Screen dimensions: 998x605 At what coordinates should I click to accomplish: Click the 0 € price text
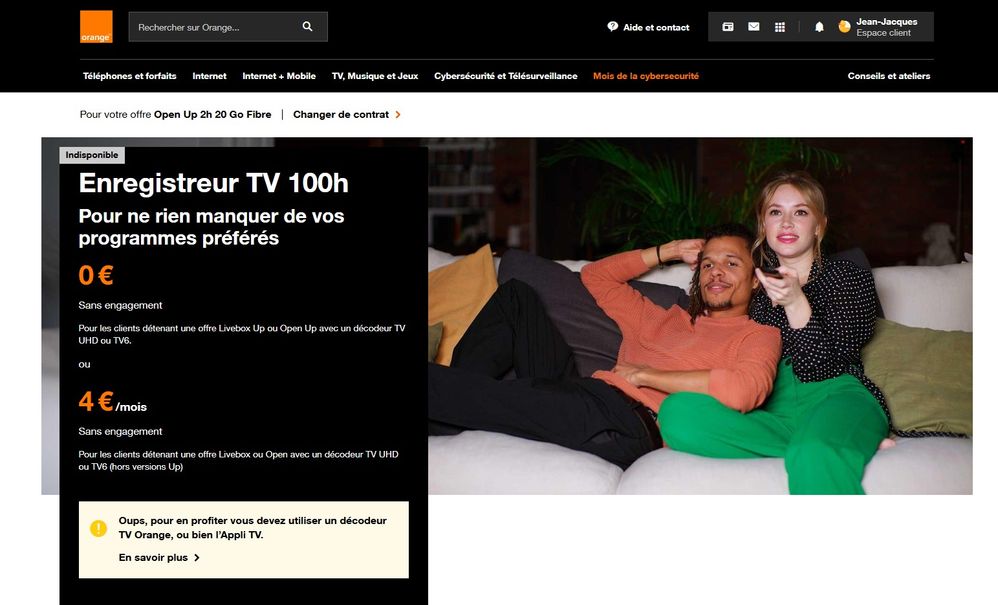point(96,275)
